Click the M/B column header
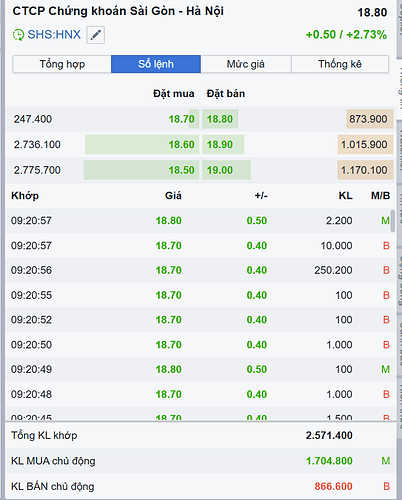Screen dimensions: 402x500 [x=380, y=196]
